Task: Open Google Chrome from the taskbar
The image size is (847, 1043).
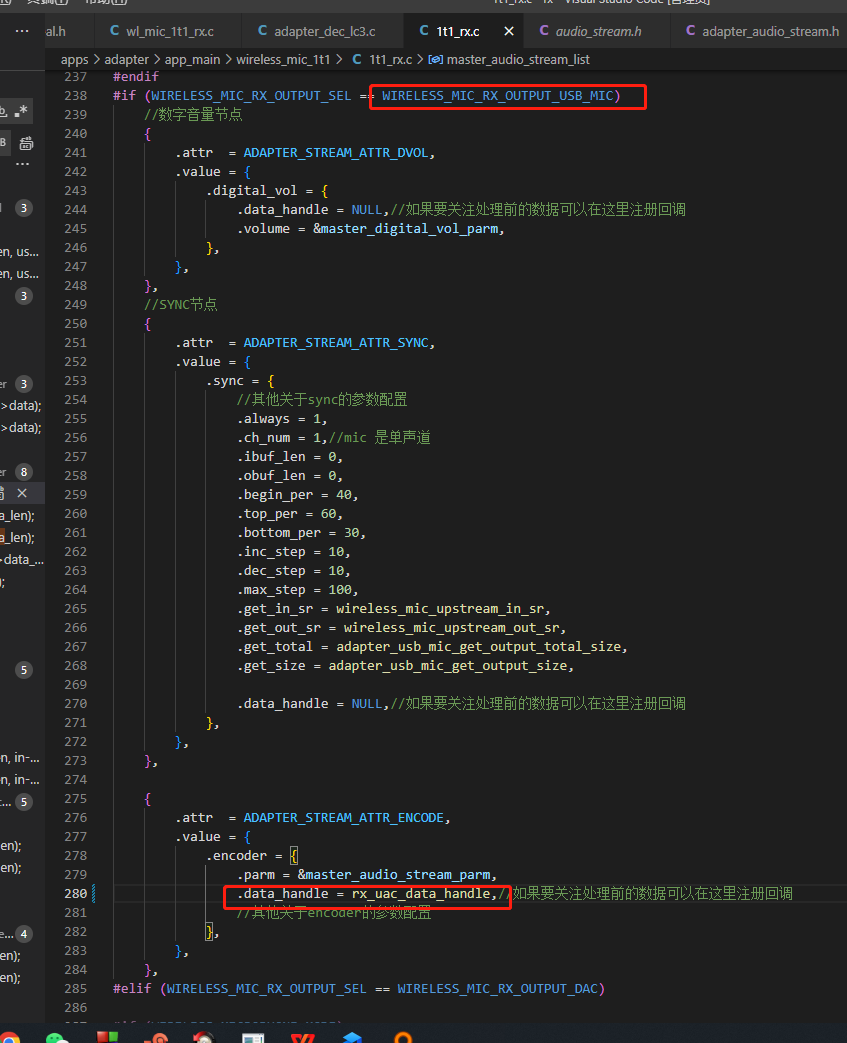Action: click(x=8, y=1037)
